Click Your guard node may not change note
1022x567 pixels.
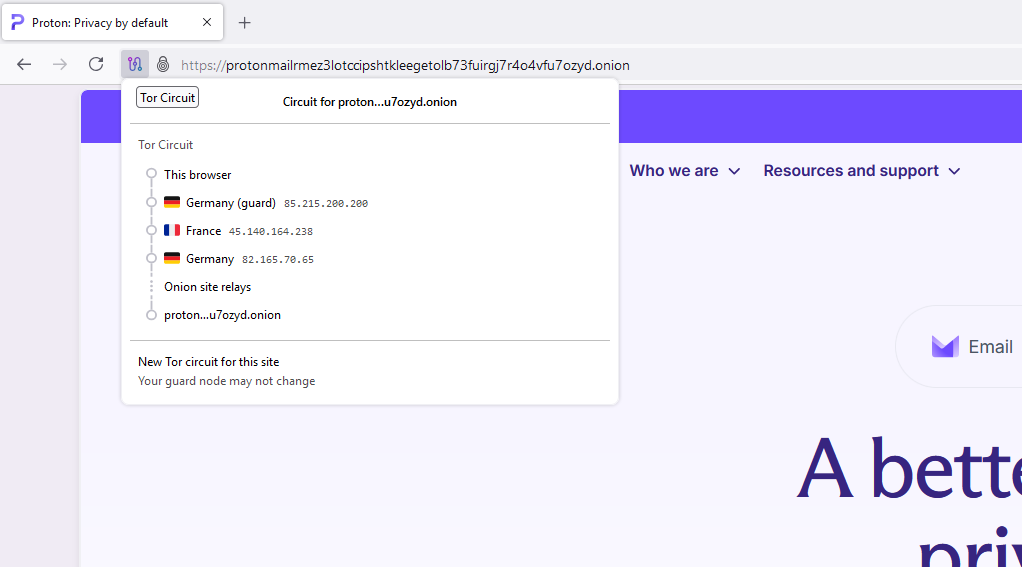[x=226, y=381]
